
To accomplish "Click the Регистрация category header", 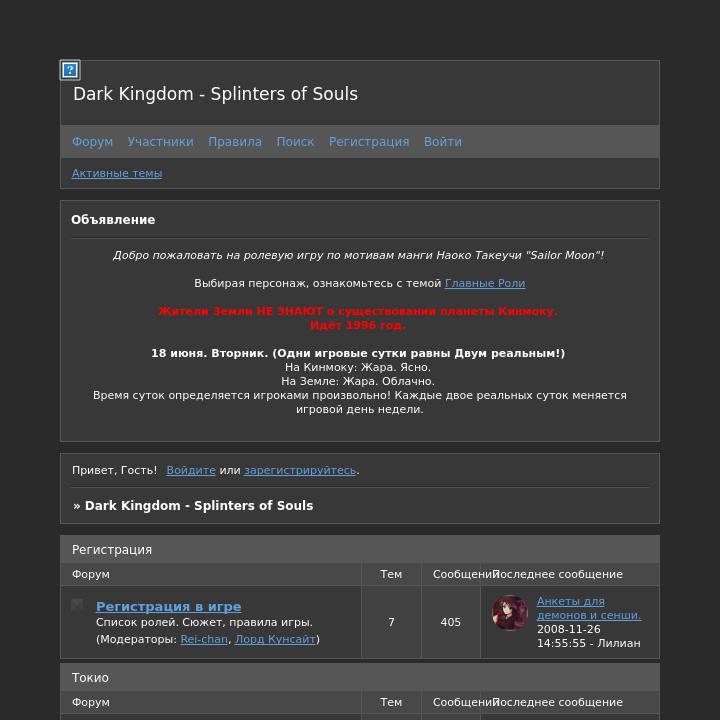I will [x=360, y=550].
